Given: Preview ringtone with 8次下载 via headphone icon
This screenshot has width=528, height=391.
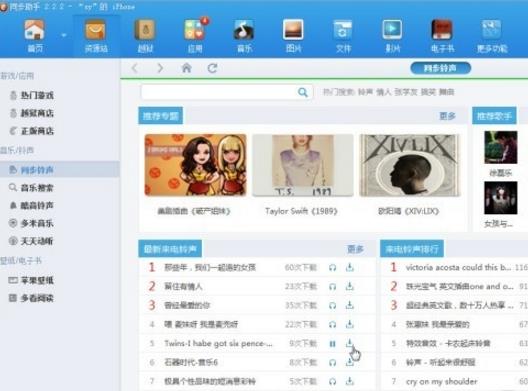Looking at the screenshot, I should 332,363.
